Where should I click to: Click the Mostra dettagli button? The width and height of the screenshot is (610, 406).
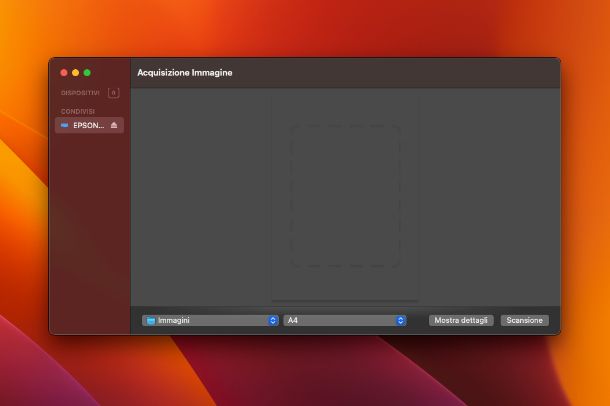pyautogui.click(x=461, y=320)
